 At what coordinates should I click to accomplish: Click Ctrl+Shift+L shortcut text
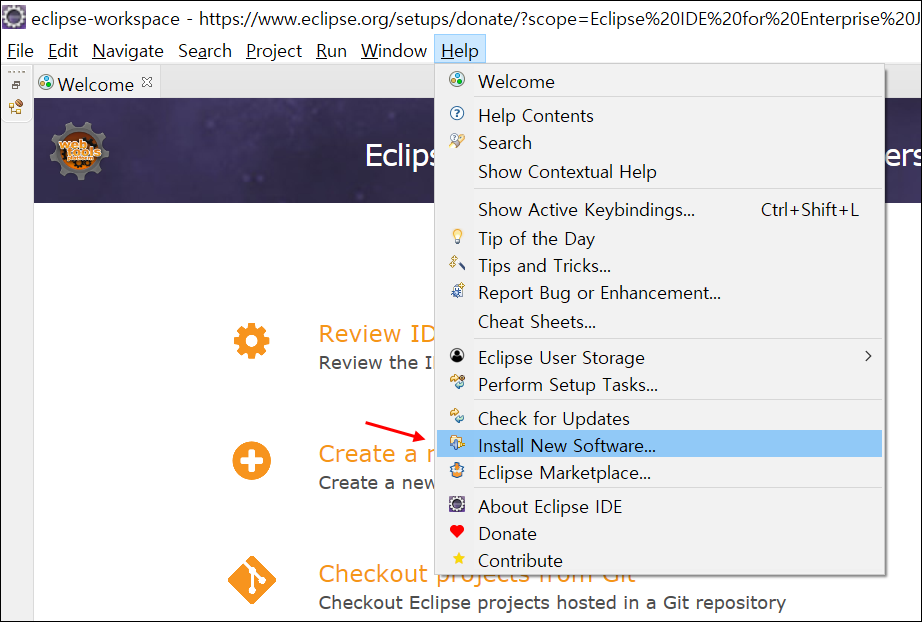coord(810,209)
